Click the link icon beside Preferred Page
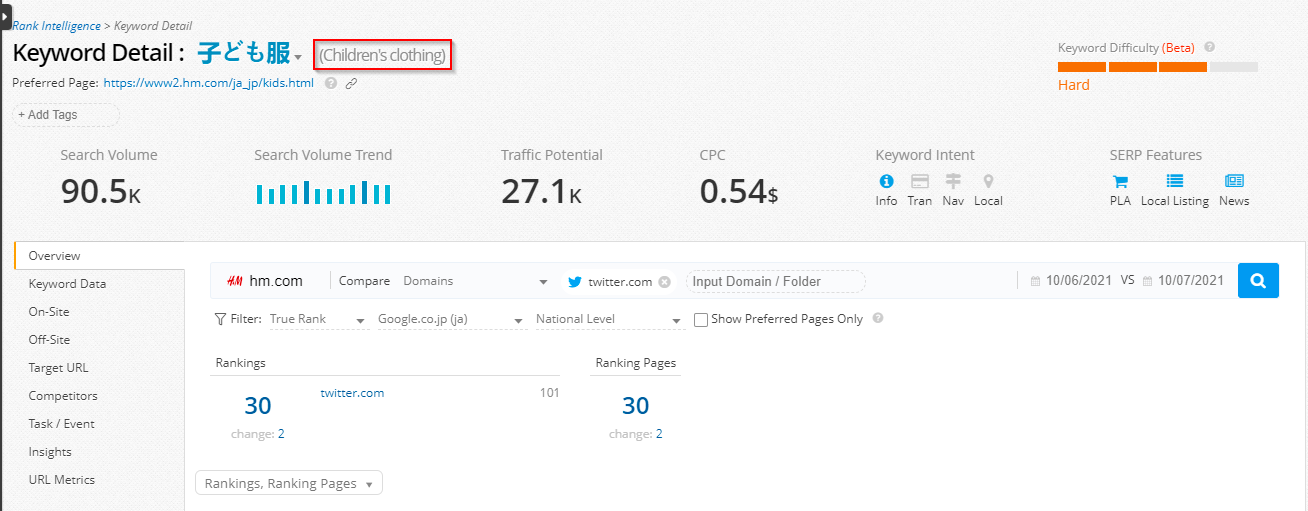This screenshot has width=1308, height=511. [351, 84]
